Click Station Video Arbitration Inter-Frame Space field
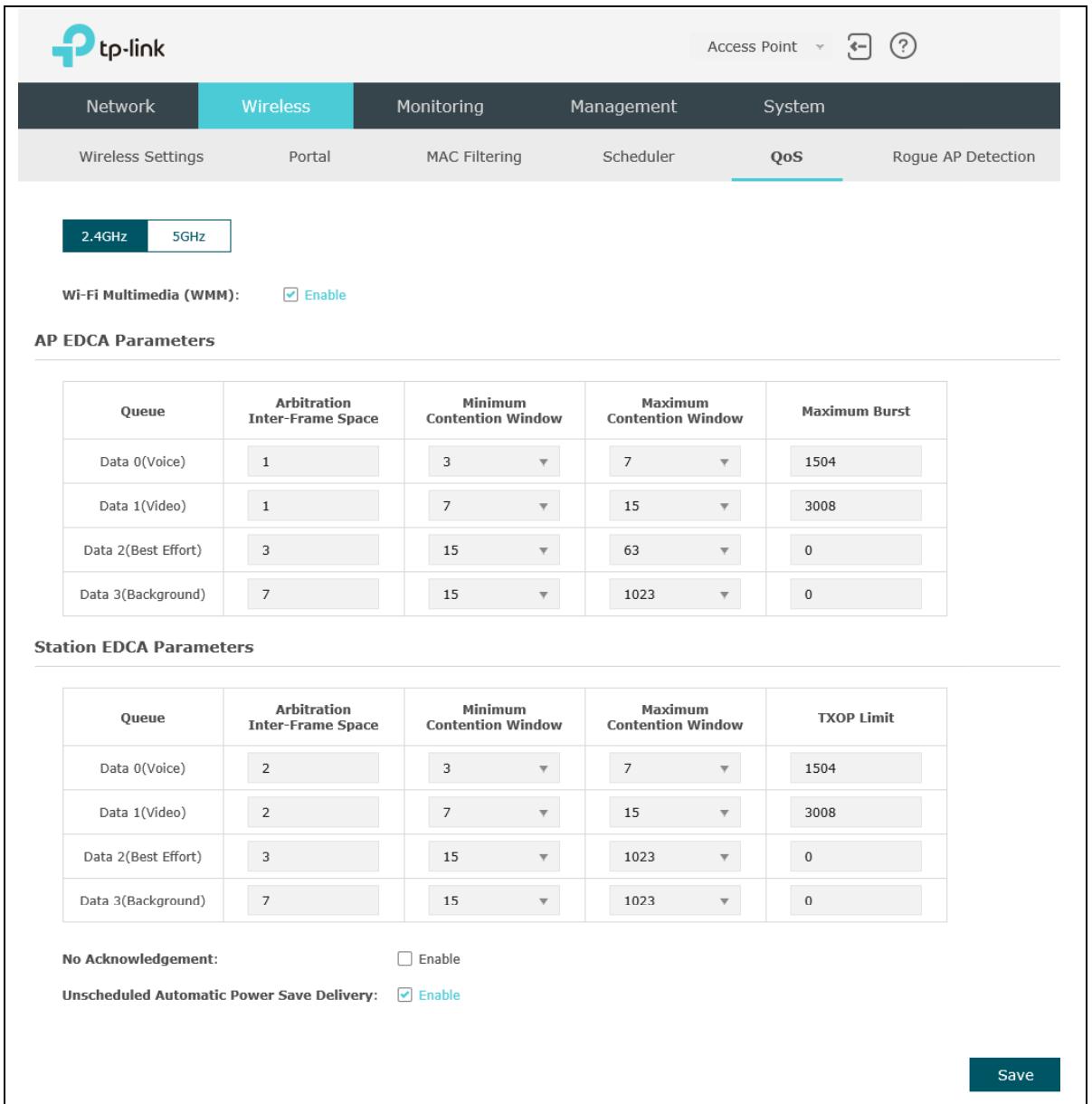The image size is (1092, 1104). pyautogui.click(x=313, y=813)
